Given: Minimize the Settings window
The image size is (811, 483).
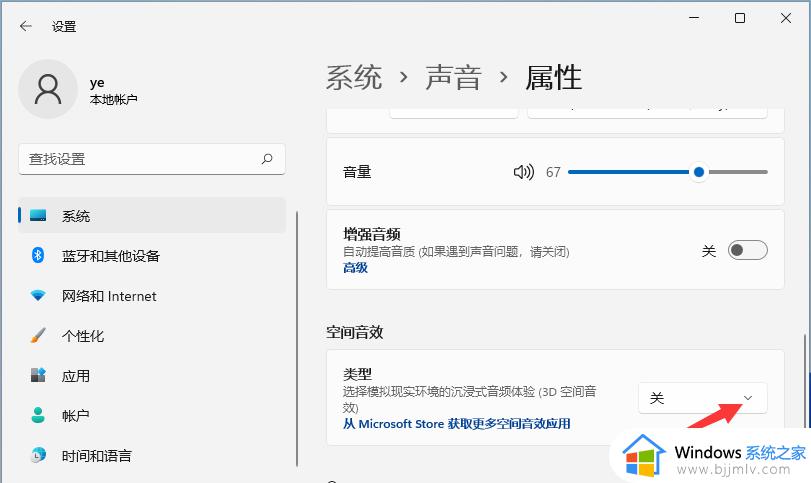Looking at the screenshot, I should [694, 18].
